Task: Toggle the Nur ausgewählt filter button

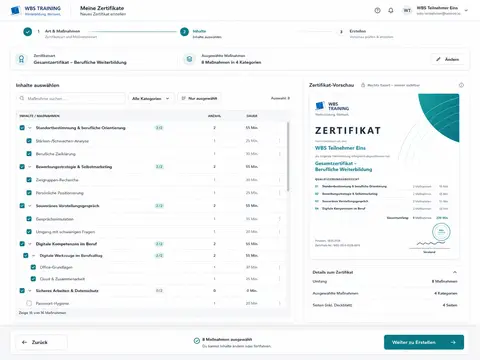Action: pyautogui.click(x=199, y=98)
